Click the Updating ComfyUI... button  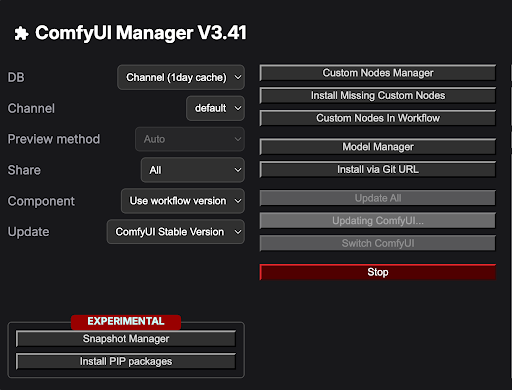(x=378, y=221)
